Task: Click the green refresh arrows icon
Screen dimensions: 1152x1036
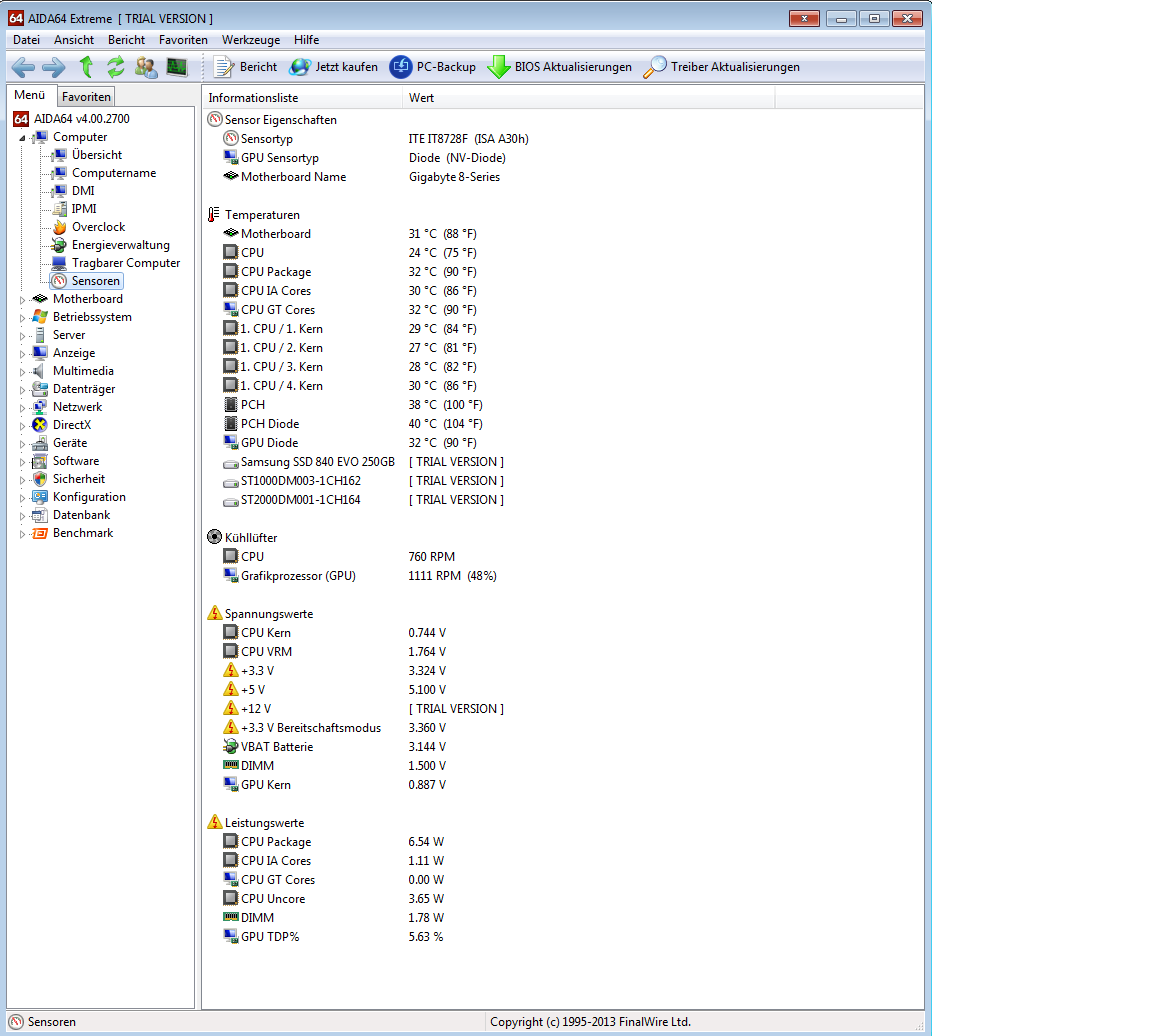Action: [x=115, y=67]
